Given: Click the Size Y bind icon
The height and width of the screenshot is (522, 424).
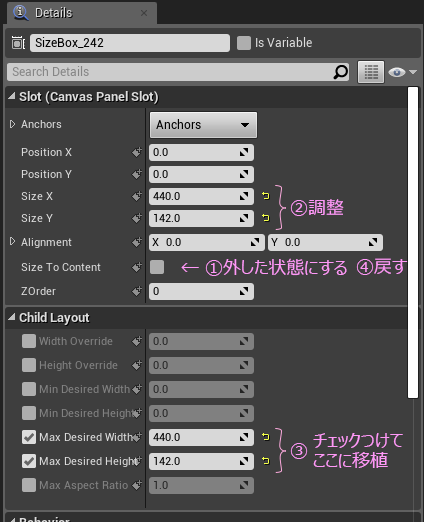Looking at the screenshot, I should [137, 218].
